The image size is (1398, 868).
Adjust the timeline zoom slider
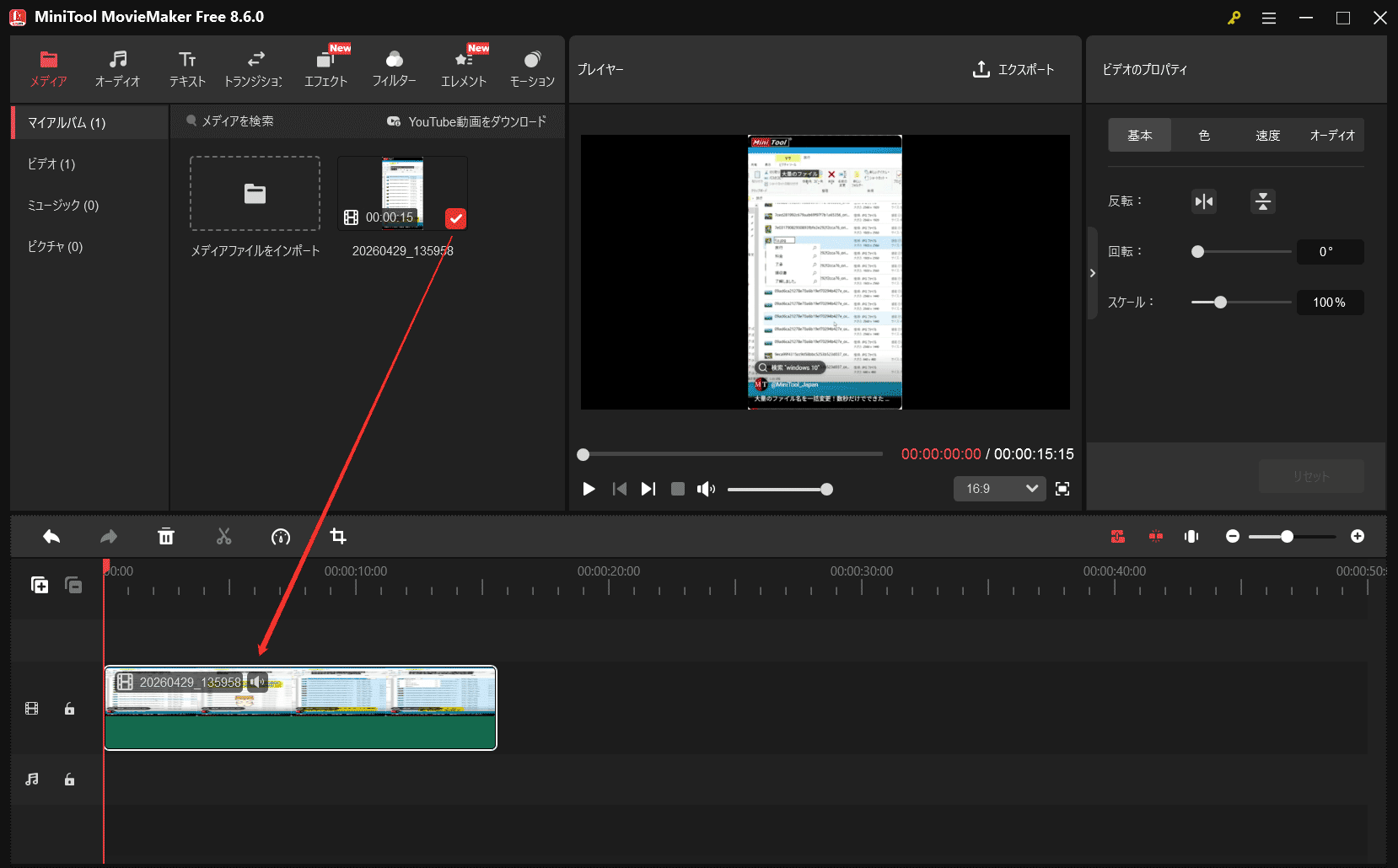pyautogui.click(x=1292, y=537)
